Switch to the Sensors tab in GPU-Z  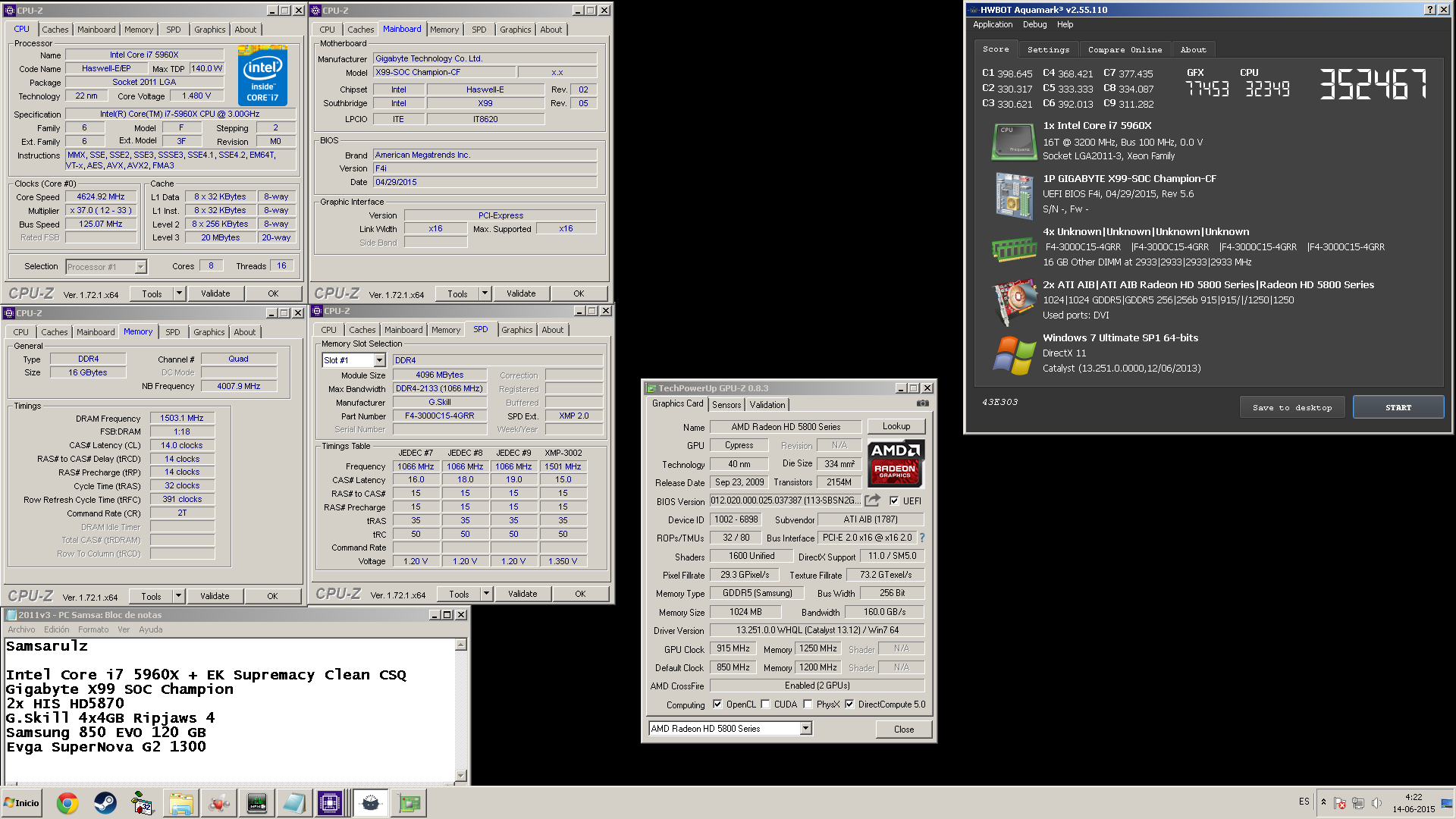[726, 405]
